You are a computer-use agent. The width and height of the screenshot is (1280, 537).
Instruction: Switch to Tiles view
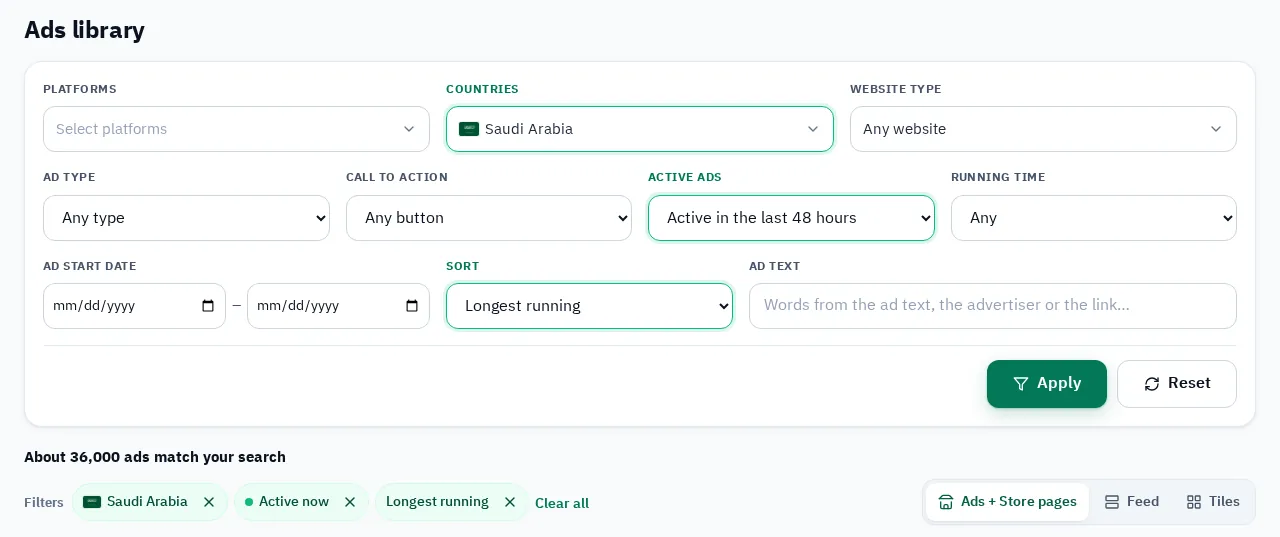coord(1213,502)
